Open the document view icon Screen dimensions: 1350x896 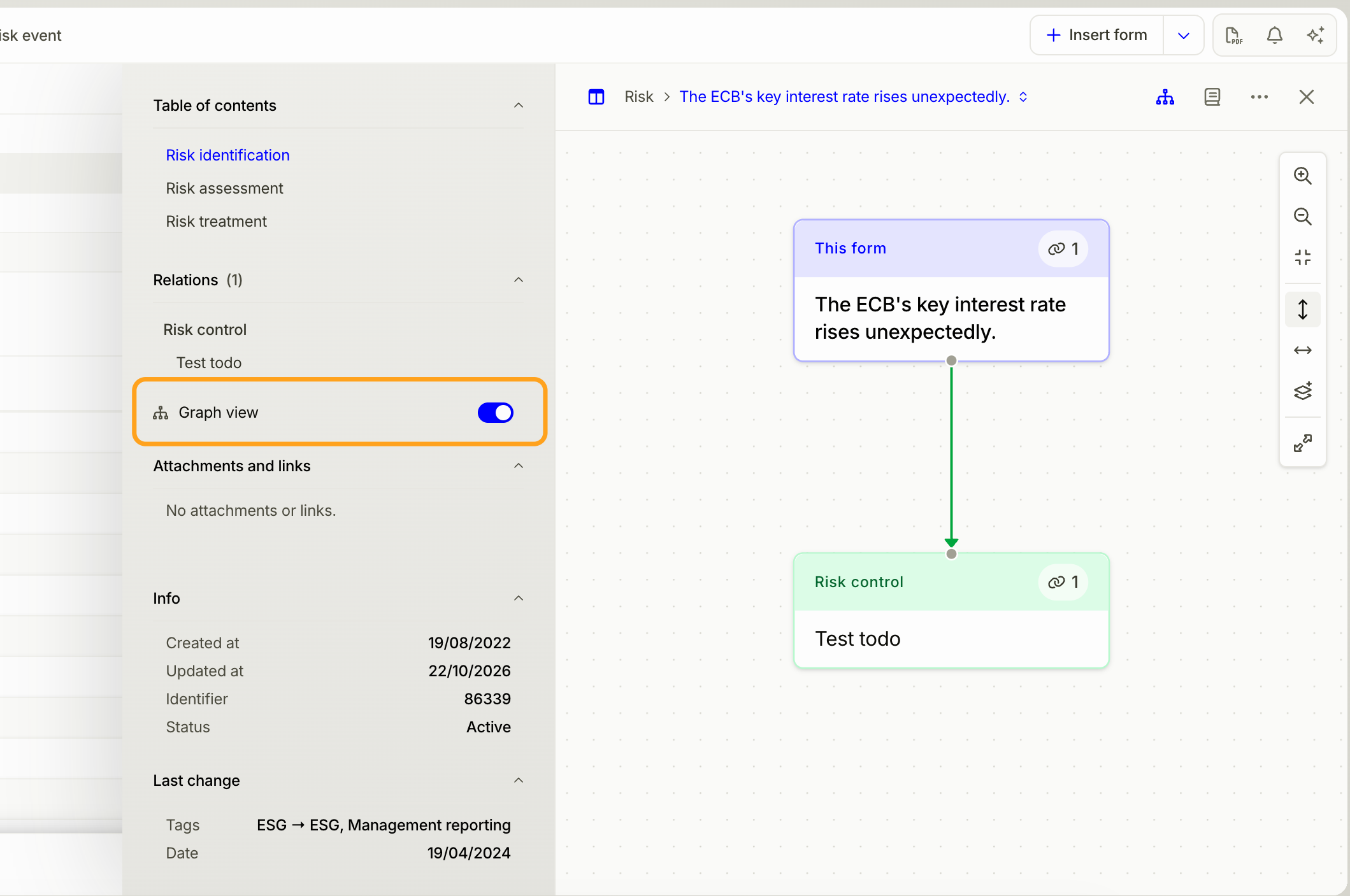pyautogui.click(x=1212, y=97)
